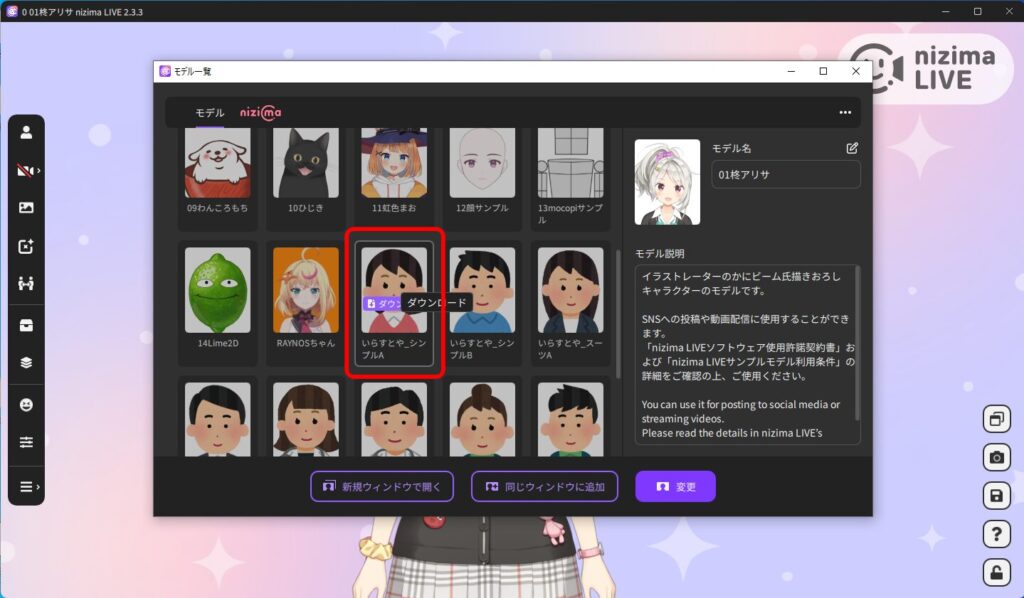Minimize the モデル一覧 dialog
Viewport: 1024px width, 598px height.
[x=792, y=71]
